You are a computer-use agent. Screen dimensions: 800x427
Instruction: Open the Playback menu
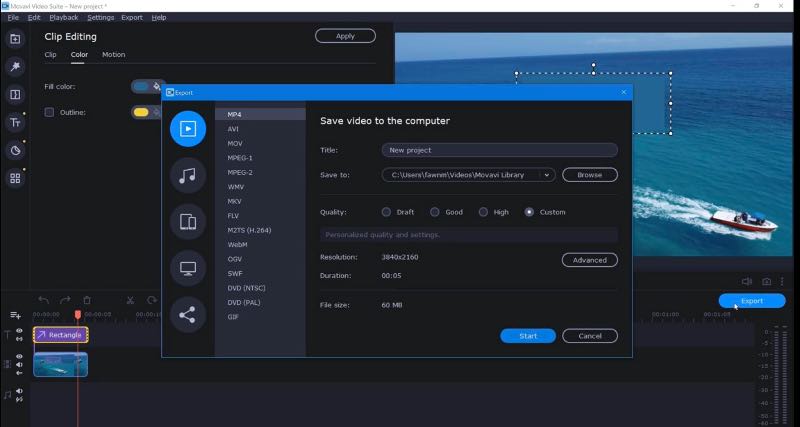tap(64, 17)
